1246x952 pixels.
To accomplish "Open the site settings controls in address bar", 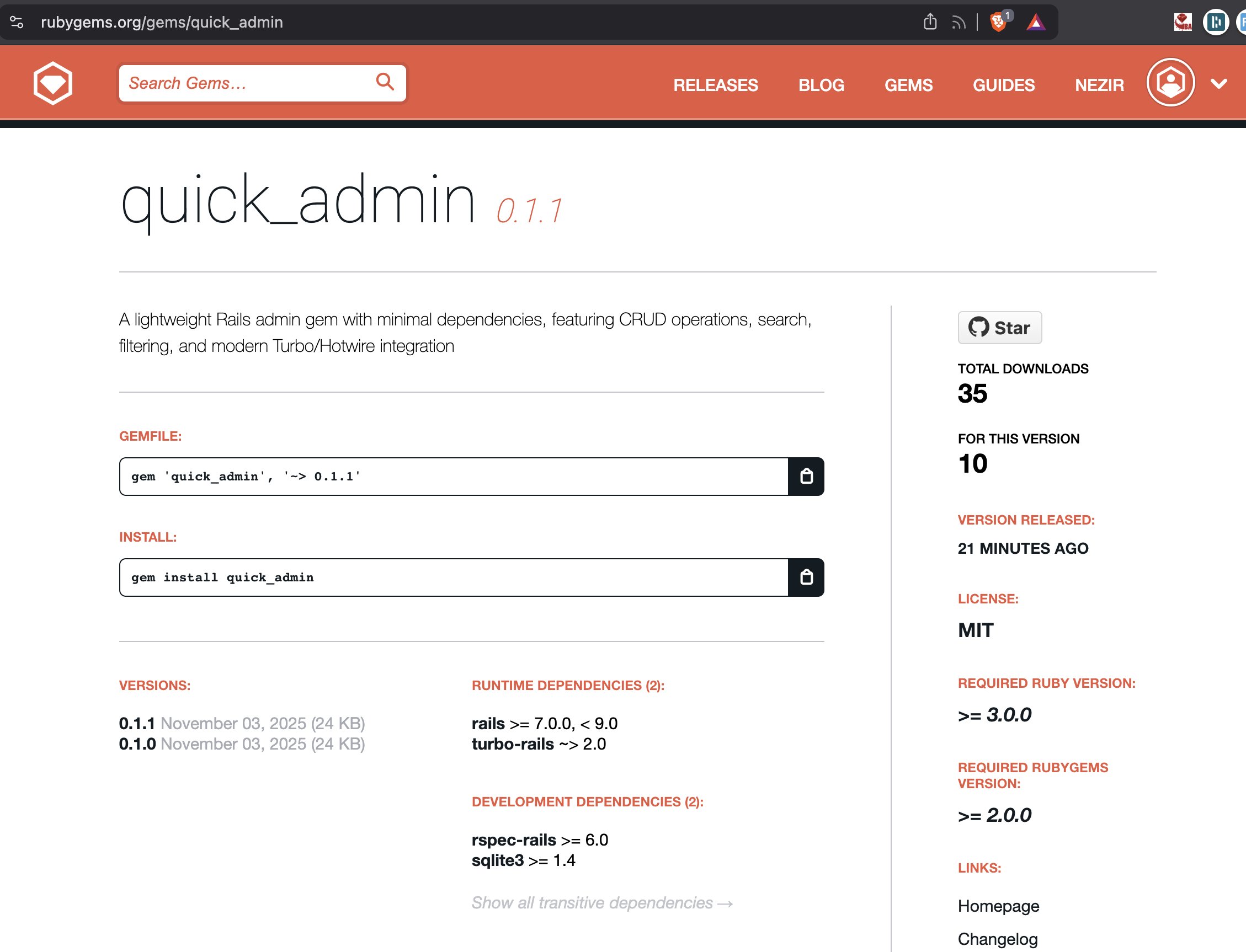I will click(x=17, y=22).
